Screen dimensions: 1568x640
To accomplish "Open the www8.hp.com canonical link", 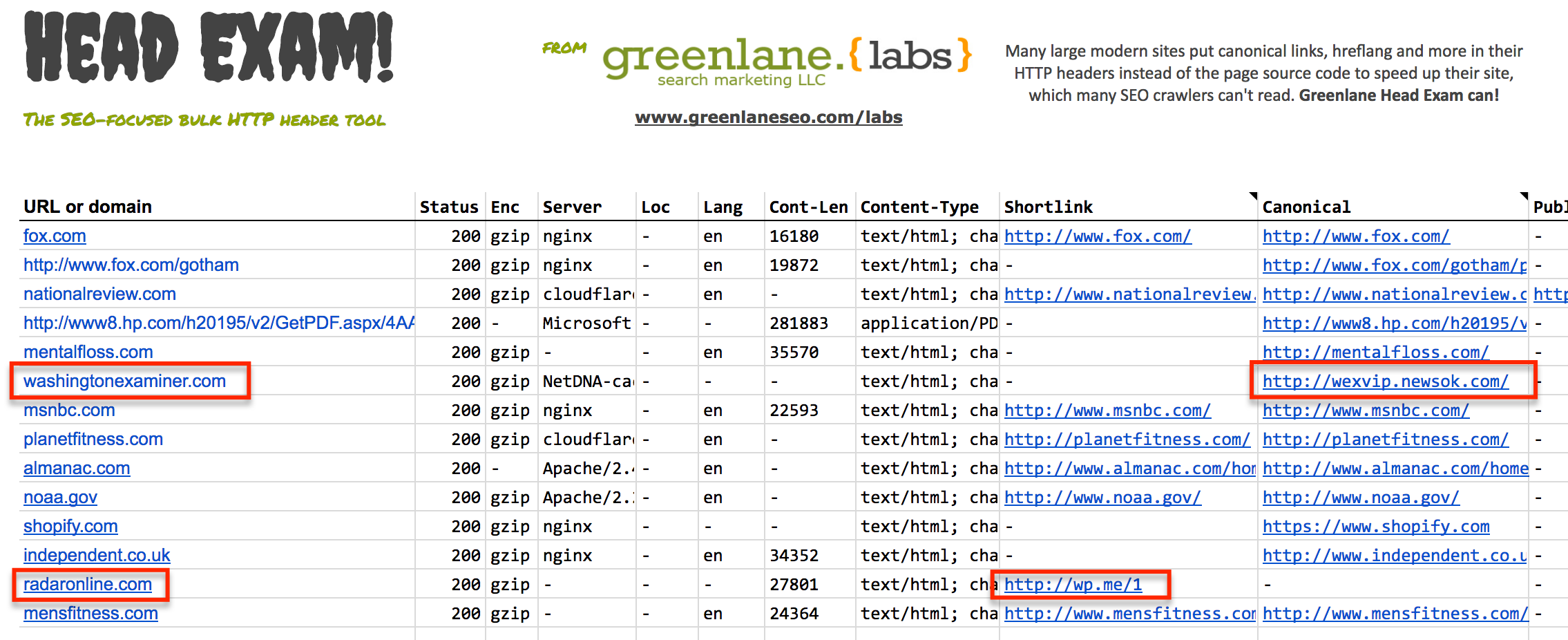I will 1395,323.
